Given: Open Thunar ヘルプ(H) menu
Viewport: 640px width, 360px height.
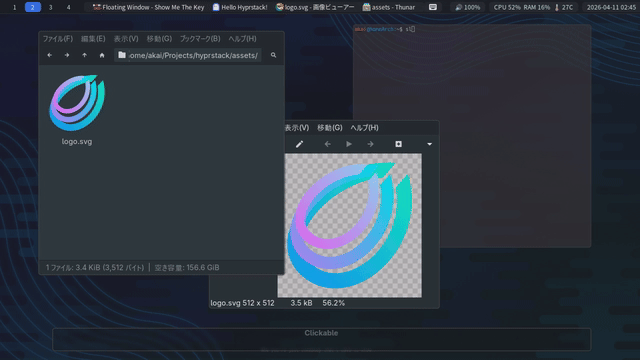Looking at the screenshot, I should tap(242, 39).
